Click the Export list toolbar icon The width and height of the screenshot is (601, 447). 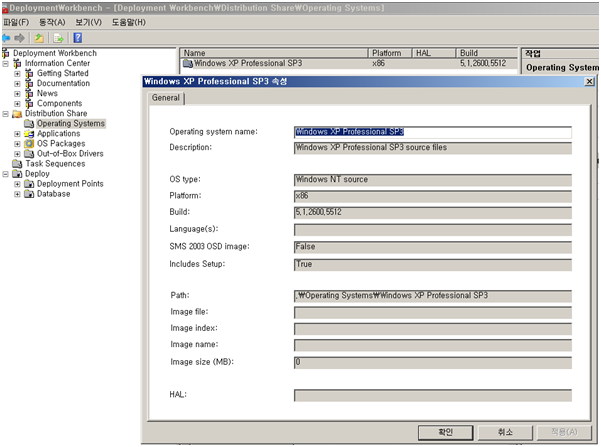(58, 38)
